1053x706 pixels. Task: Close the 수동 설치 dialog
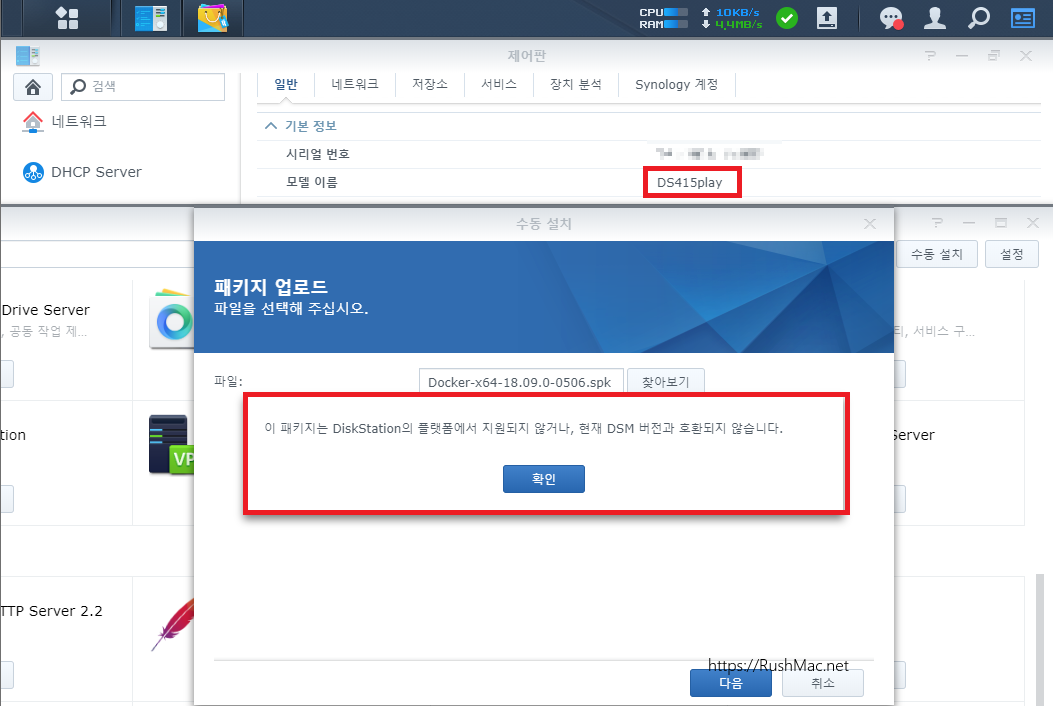[x=870, y=224]
